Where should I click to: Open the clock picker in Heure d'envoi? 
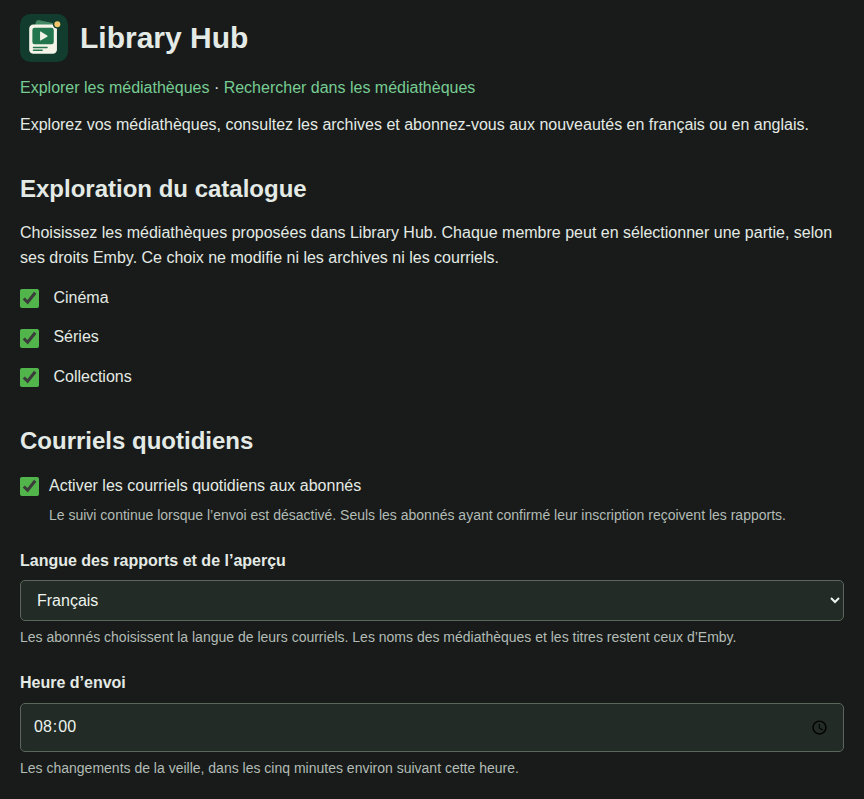(x=819, y=727)
